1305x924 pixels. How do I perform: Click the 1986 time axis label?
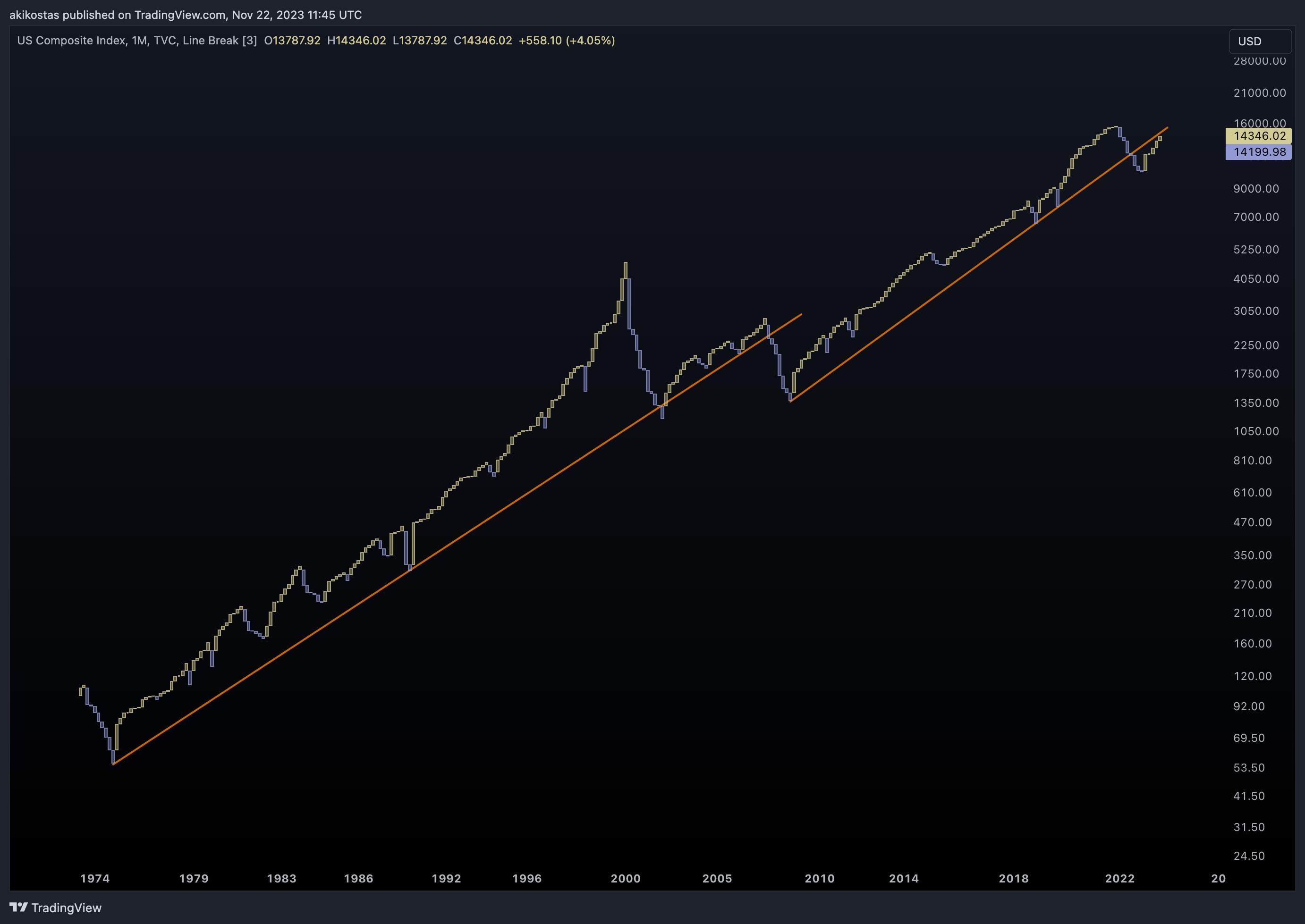point(358,878)
